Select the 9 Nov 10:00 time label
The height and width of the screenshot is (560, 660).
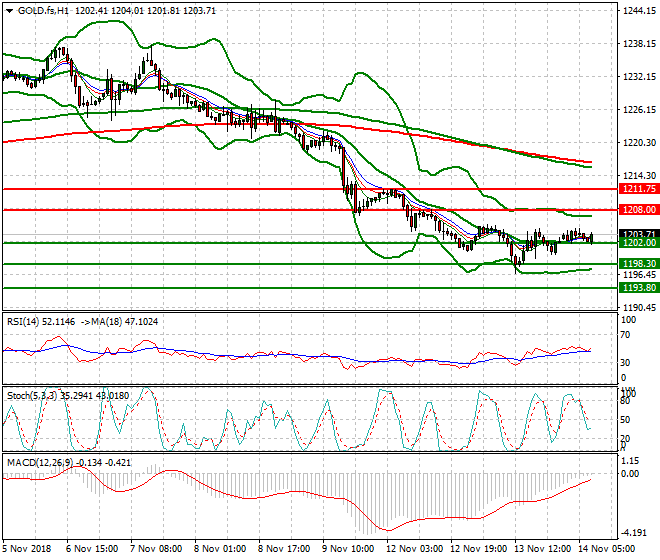[349, 550]
